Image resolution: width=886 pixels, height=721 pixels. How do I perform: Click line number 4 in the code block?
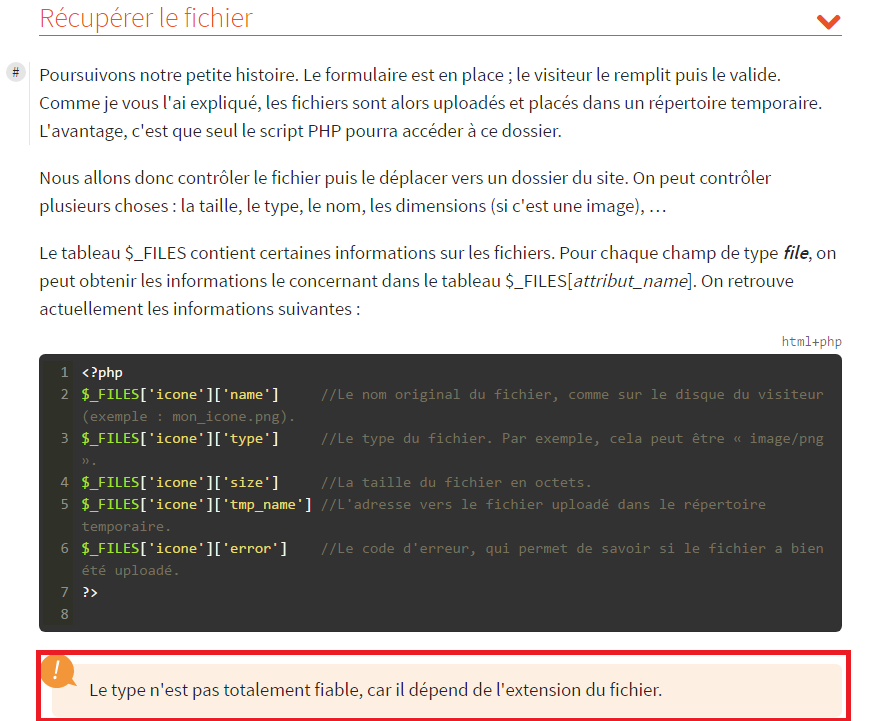coord(64,482)
